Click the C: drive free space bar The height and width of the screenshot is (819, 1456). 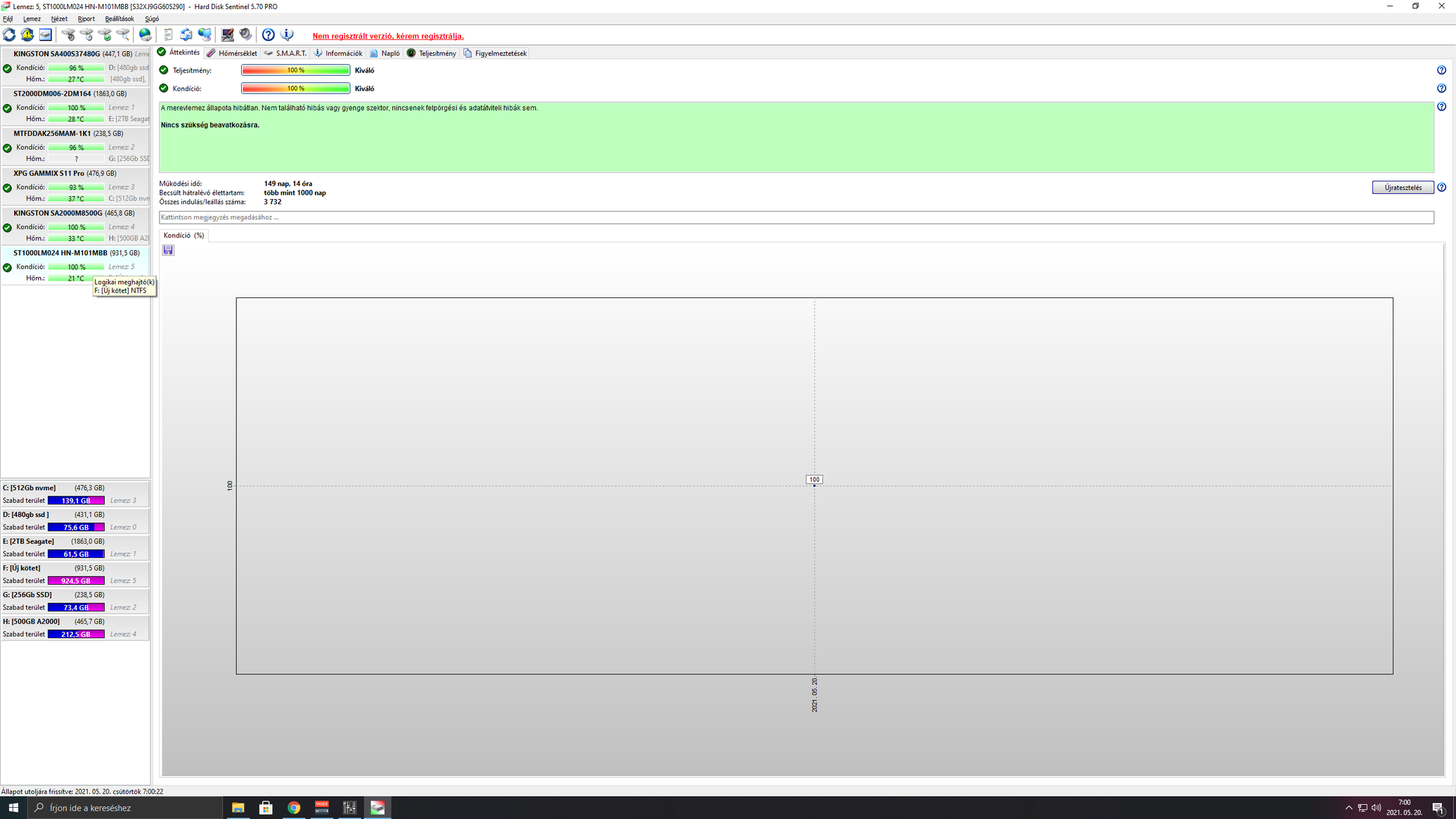point(76,501)
